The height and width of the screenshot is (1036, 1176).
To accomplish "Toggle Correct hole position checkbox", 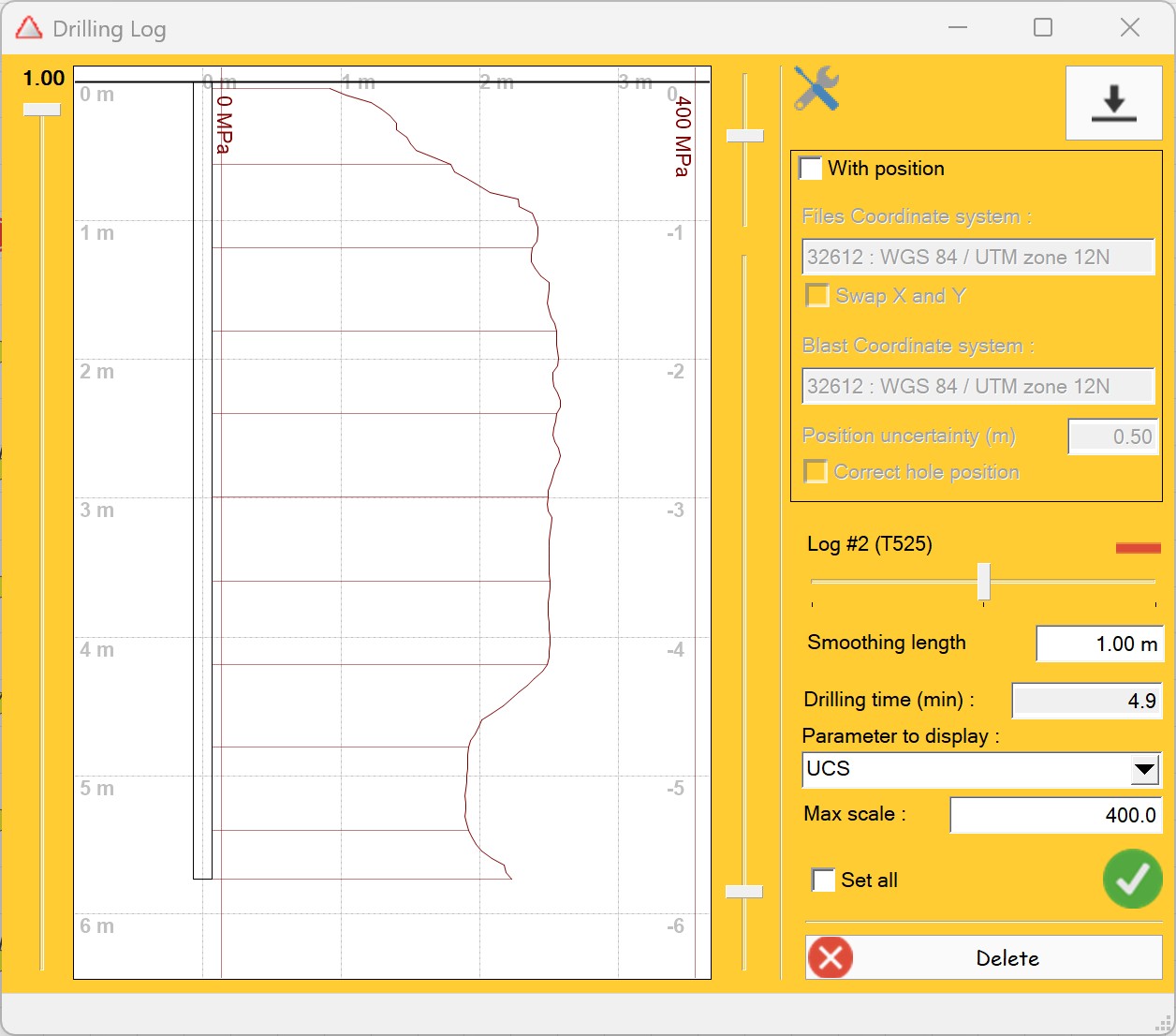I will pyautogui.click(x=816, y=472).
